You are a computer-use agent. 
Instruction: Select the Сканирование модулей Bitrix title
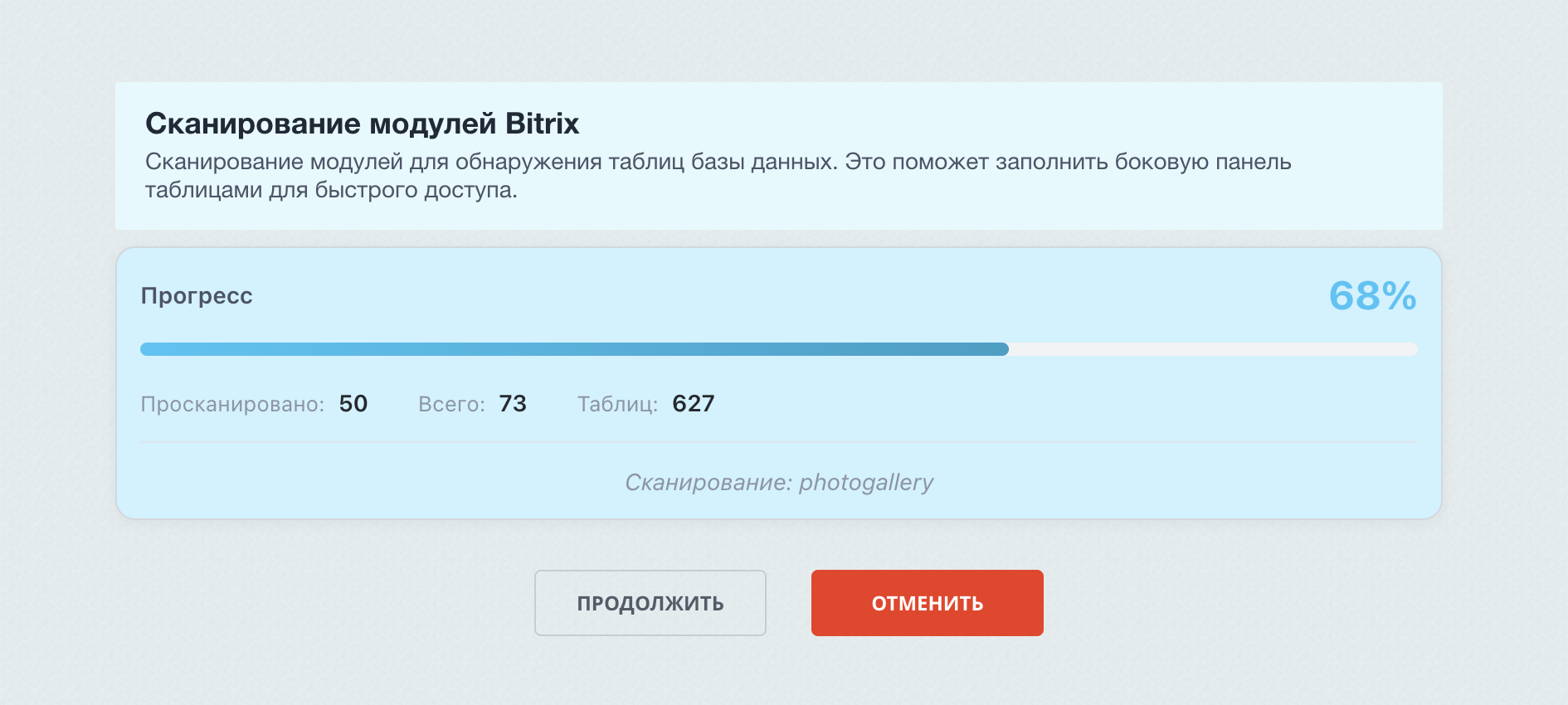coord(363,123)
